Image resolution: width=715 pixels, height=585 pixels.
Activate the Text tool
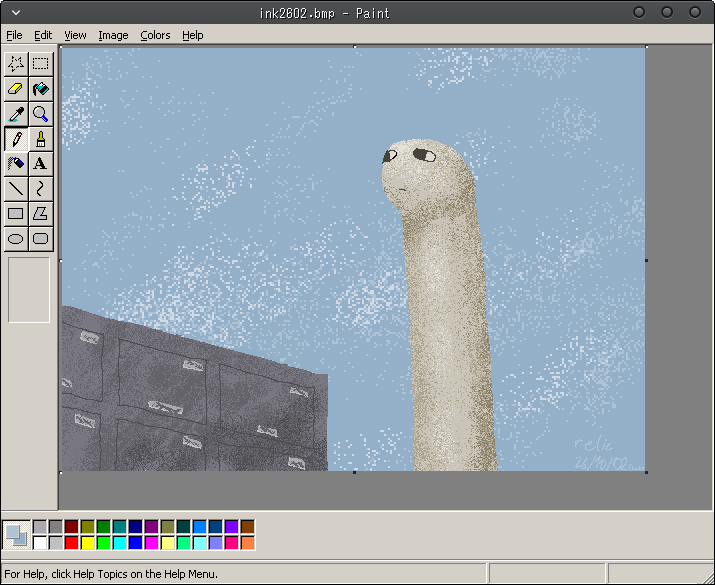[x=41, y=164]
